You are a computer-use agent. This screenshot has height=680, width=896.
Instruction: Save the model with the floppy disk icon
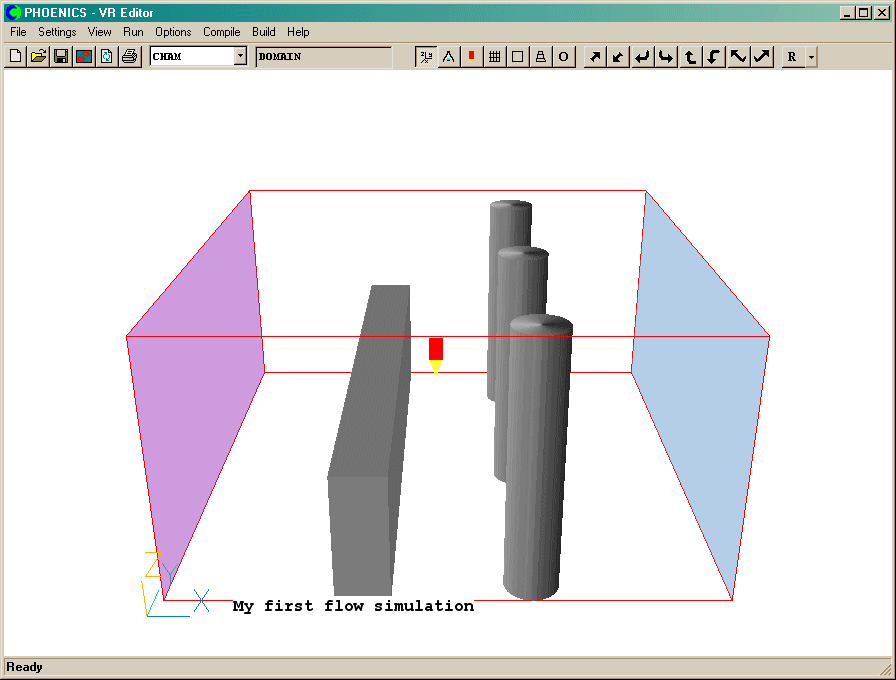[61, 57]
